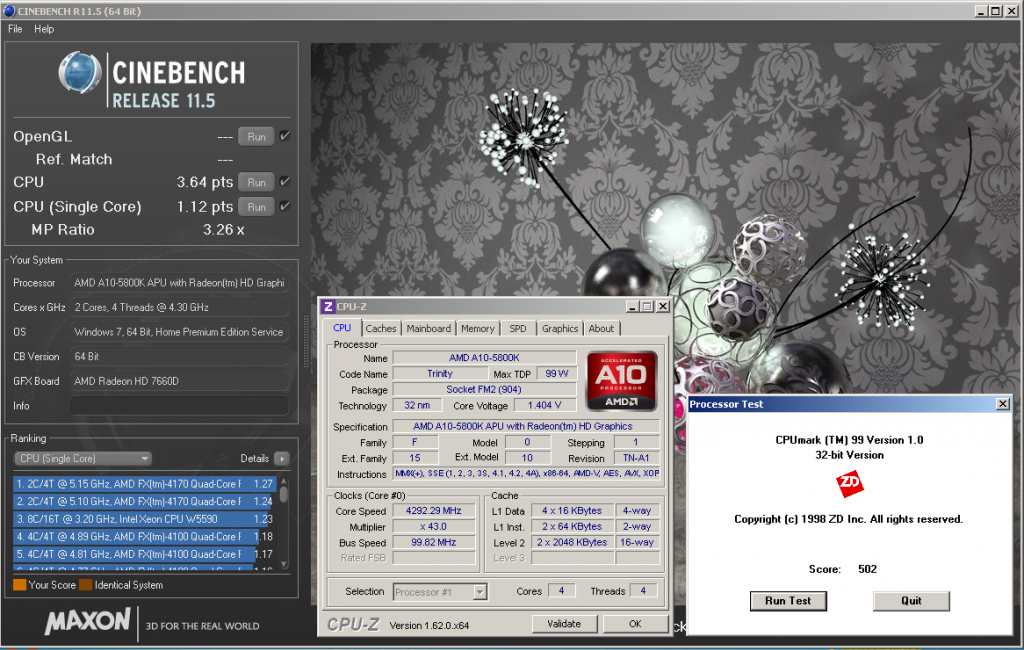Click the Validate button in CPU-Z
Viewport: 1024px width, 650px height.
pos(564,624)
